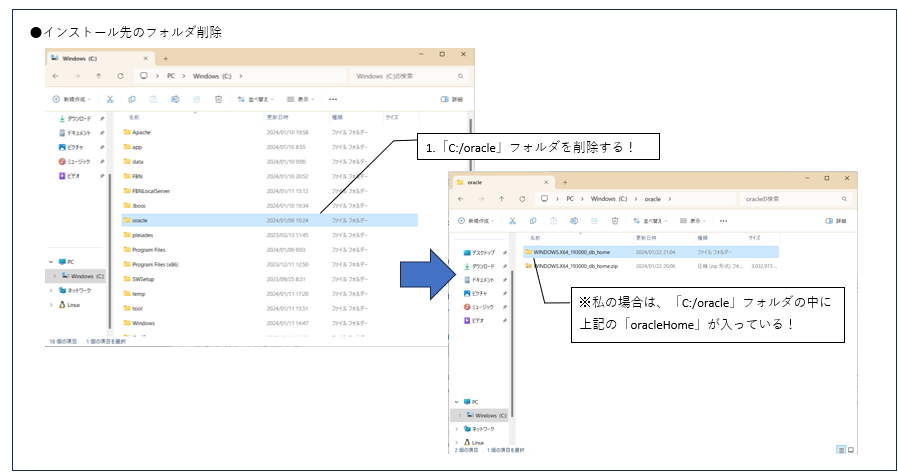Expand ネットワーク node in Windows (C:) window sidebar
The image size is (898, 475).
tap(51, 291)
